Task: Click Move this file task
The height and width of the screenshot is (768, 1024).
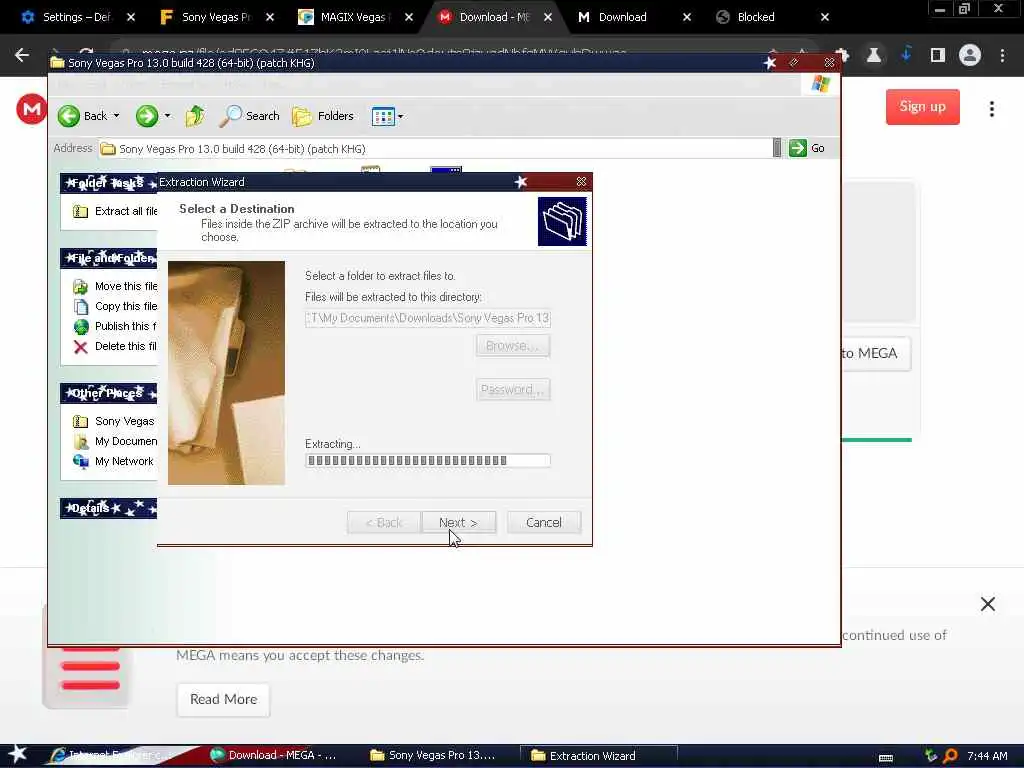Action: (x=115, y=286)
